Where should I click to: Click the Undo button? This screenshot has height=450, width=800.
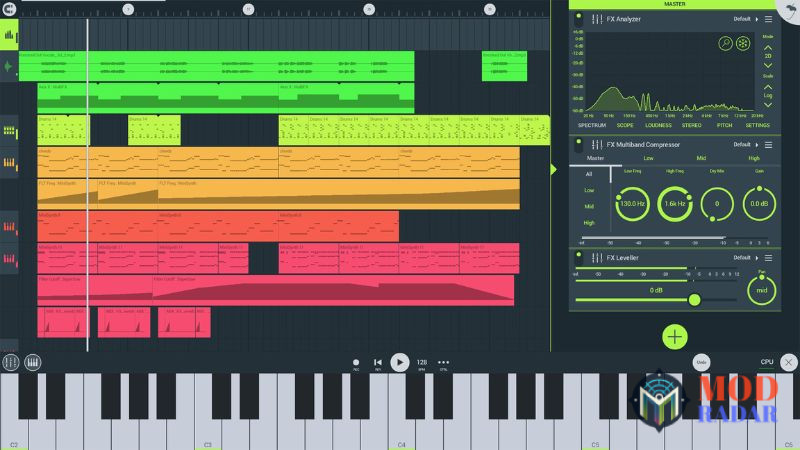[x=702, y=362]
